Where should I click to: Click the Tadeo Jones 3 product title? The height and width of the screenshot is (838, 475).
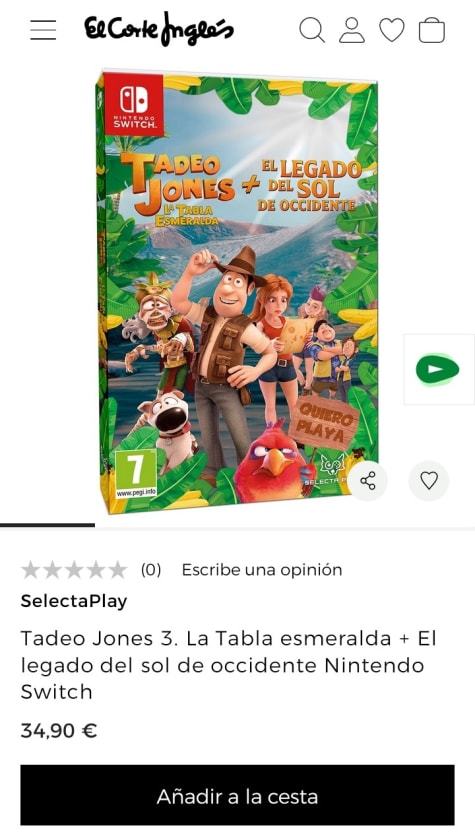(x=229, y=665)
